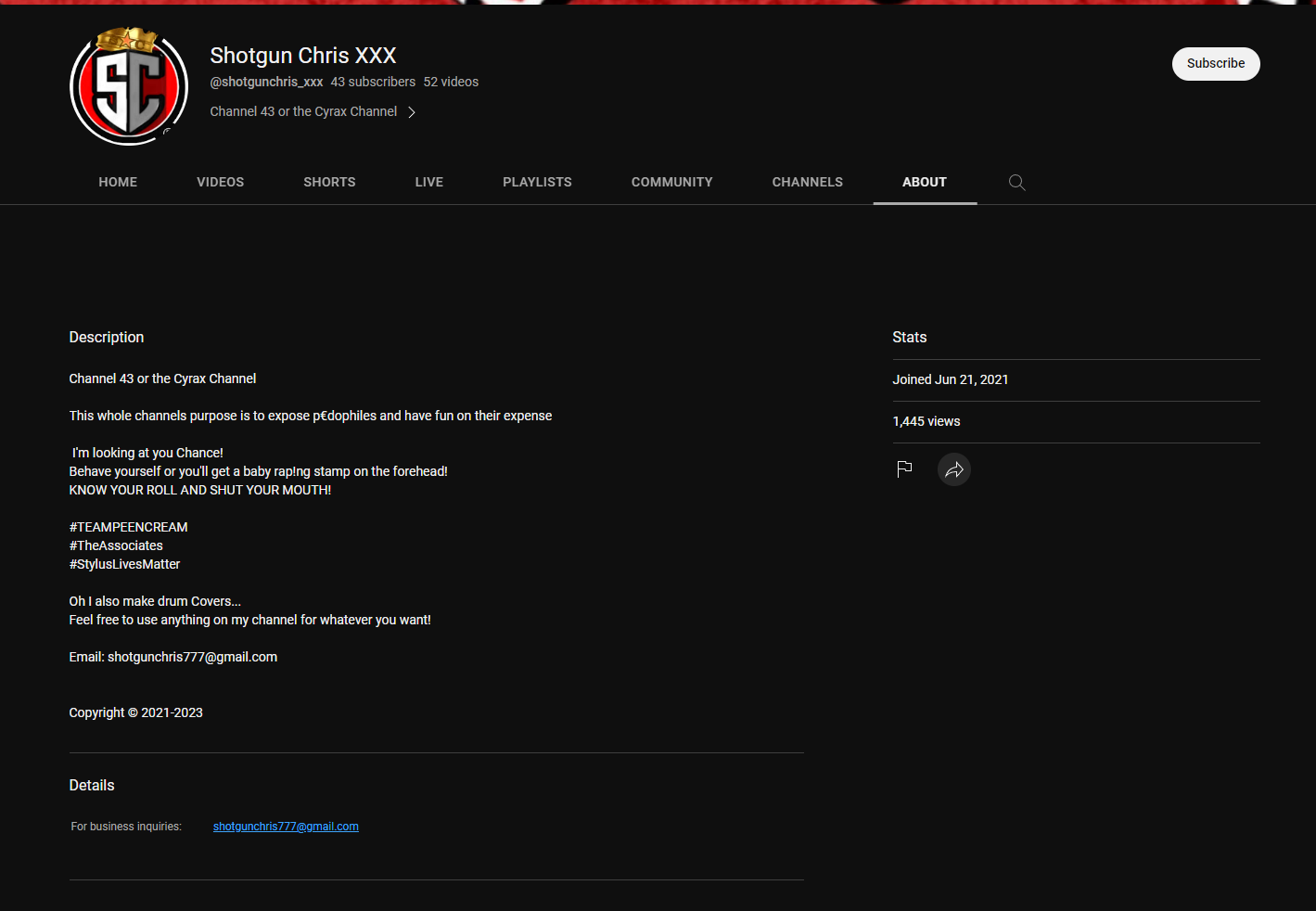Click the 1,445 views stat
Viewport: 1316px width, 911px height.
pyautogui.click(x=926, y=421)
